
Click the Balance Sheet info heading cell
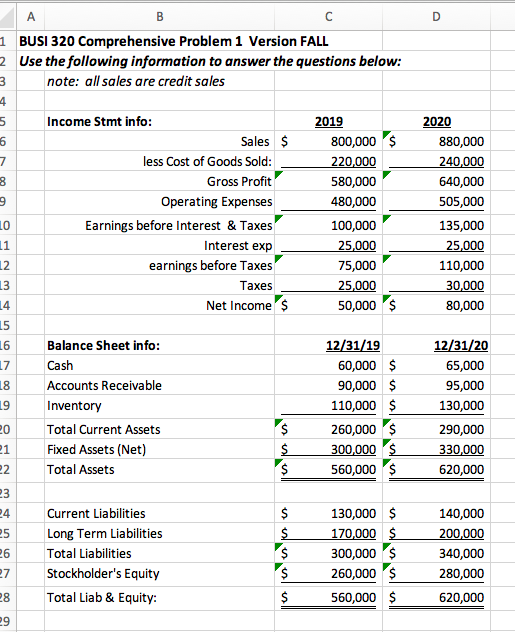coord(160,345)
